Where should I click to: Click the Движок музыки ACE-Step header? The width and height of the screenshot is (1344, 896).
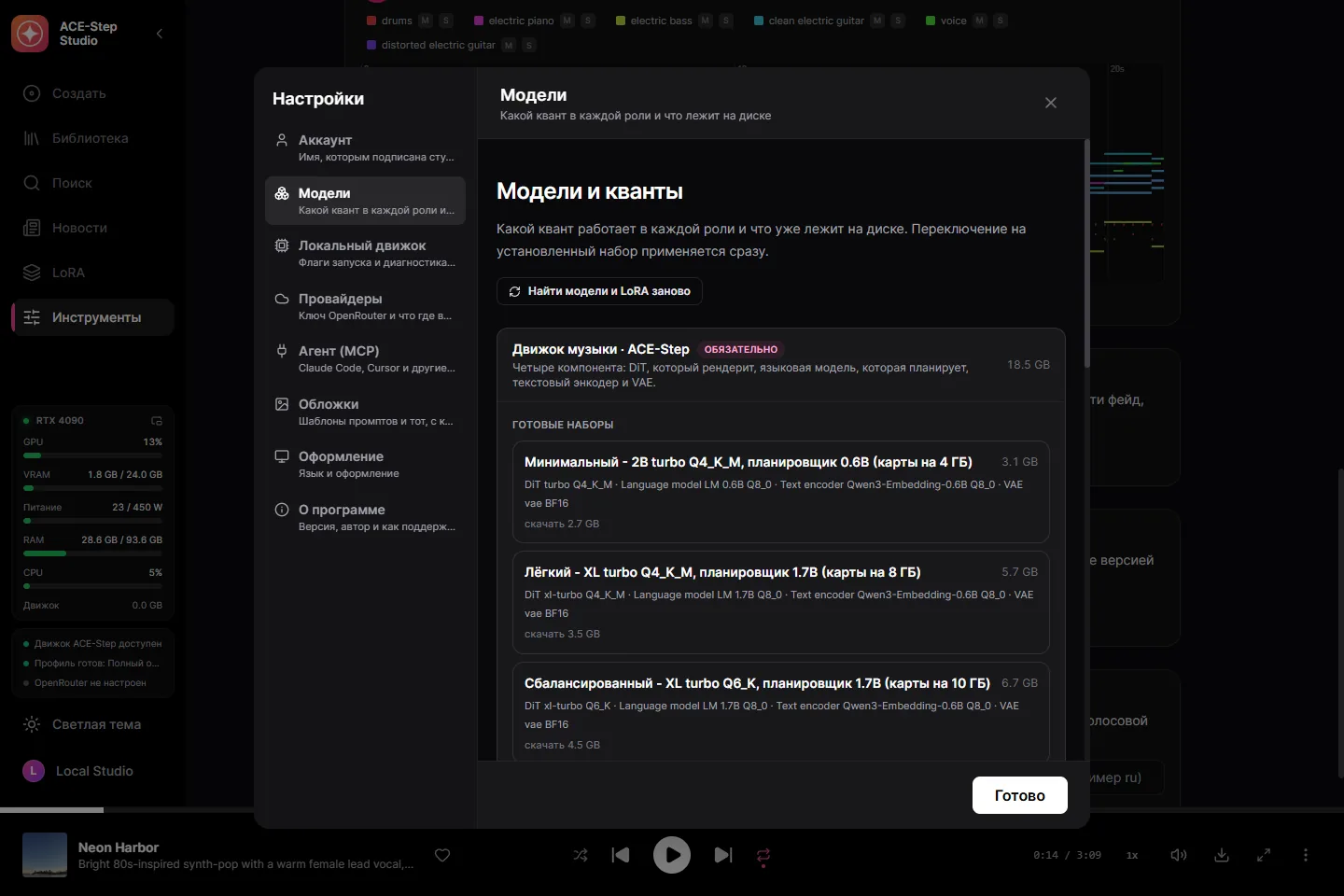click(781, 365)
